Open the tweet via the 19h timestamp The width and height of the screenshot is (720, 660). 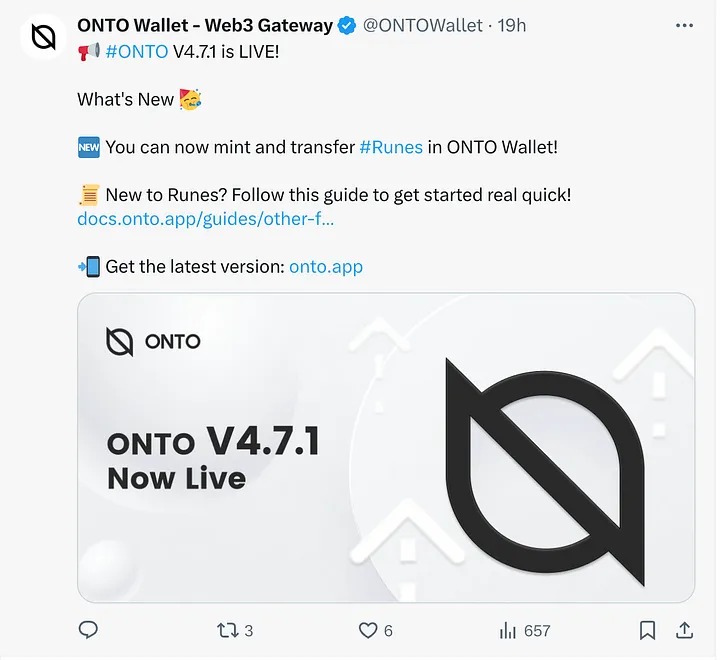pos(512,26)
